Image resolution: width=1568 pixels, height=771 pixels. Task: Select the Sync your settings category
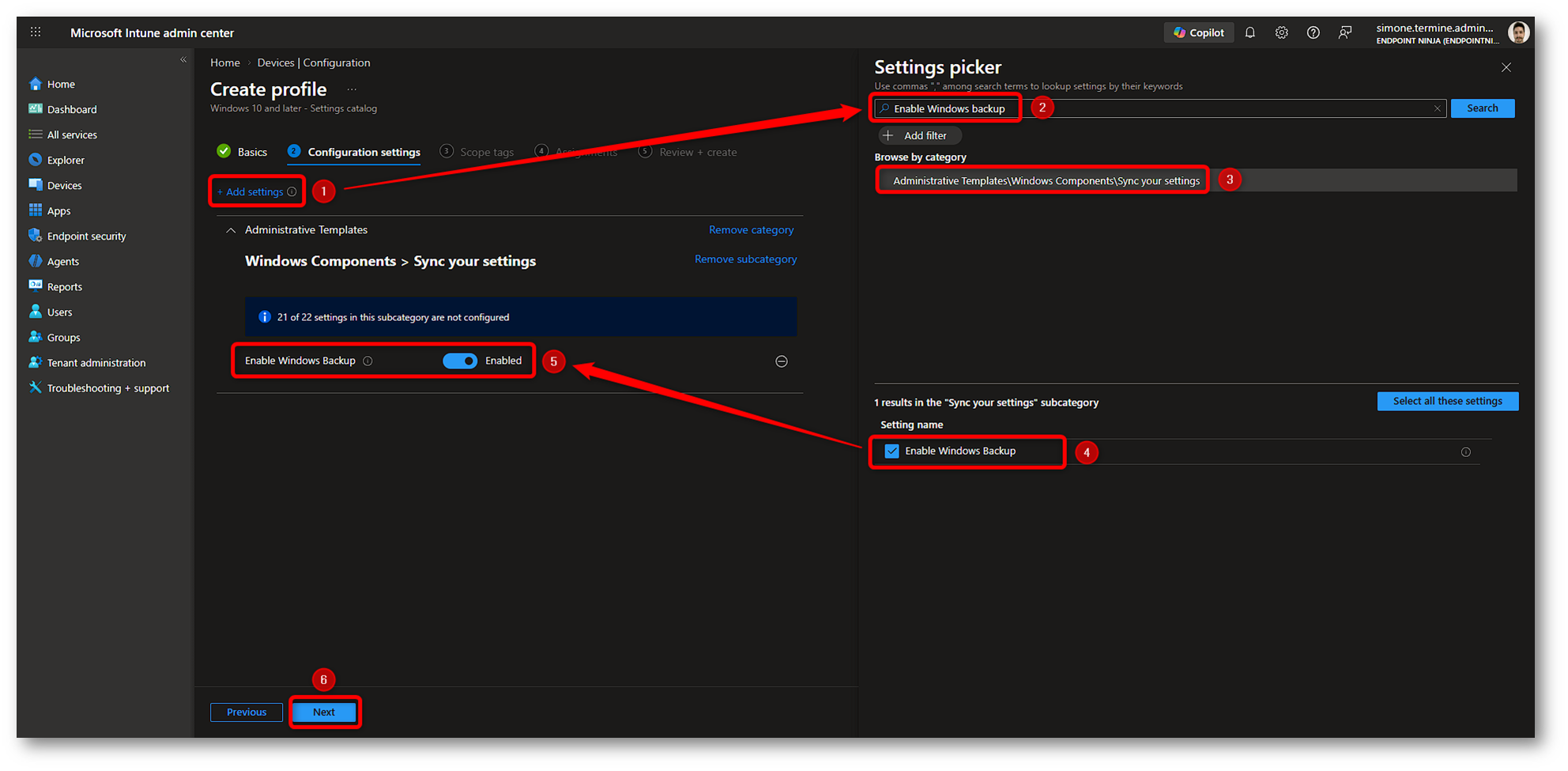[1197, 180]
